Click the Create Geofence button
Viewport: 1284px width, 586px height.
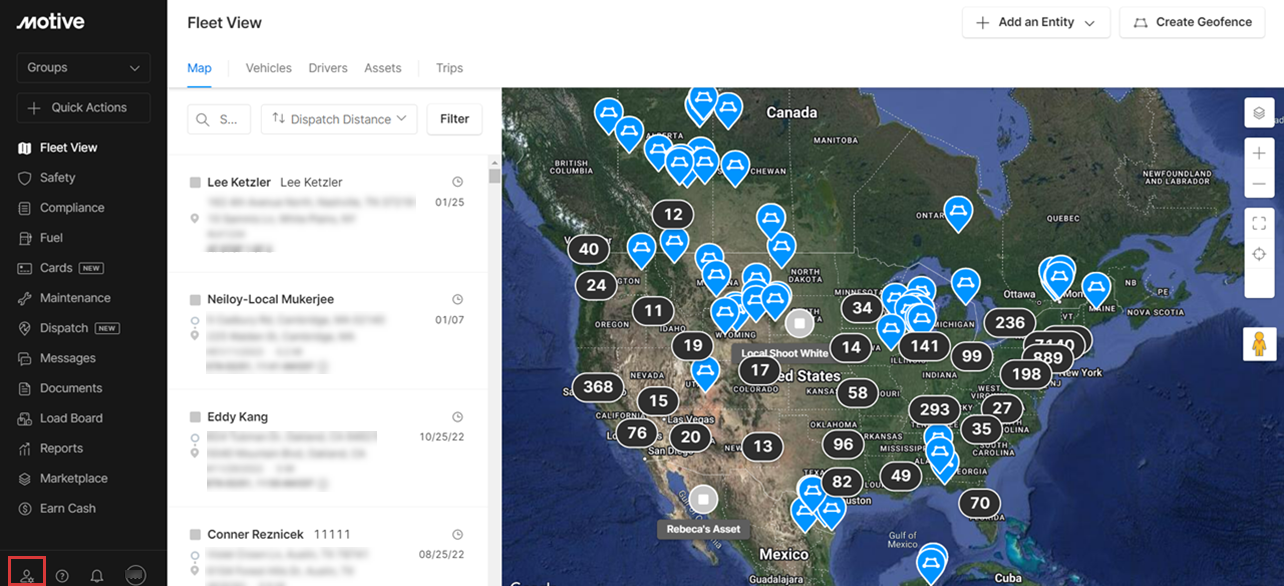pyautogui.click(x=1192, y=22)
